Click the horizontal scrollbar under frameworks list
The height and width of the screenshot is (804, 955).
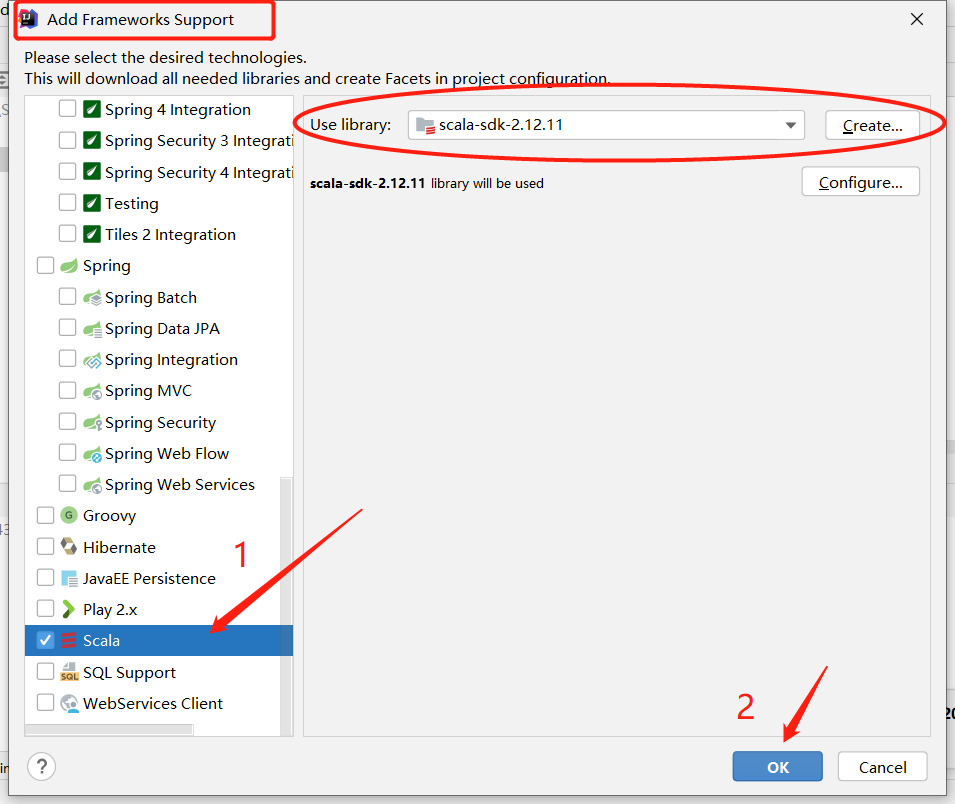(109, 729)
